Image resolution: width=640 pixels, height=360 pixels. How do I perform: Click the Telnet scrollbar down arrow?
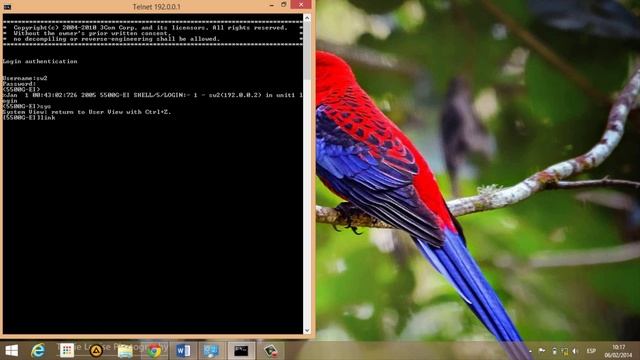(307, 330)
